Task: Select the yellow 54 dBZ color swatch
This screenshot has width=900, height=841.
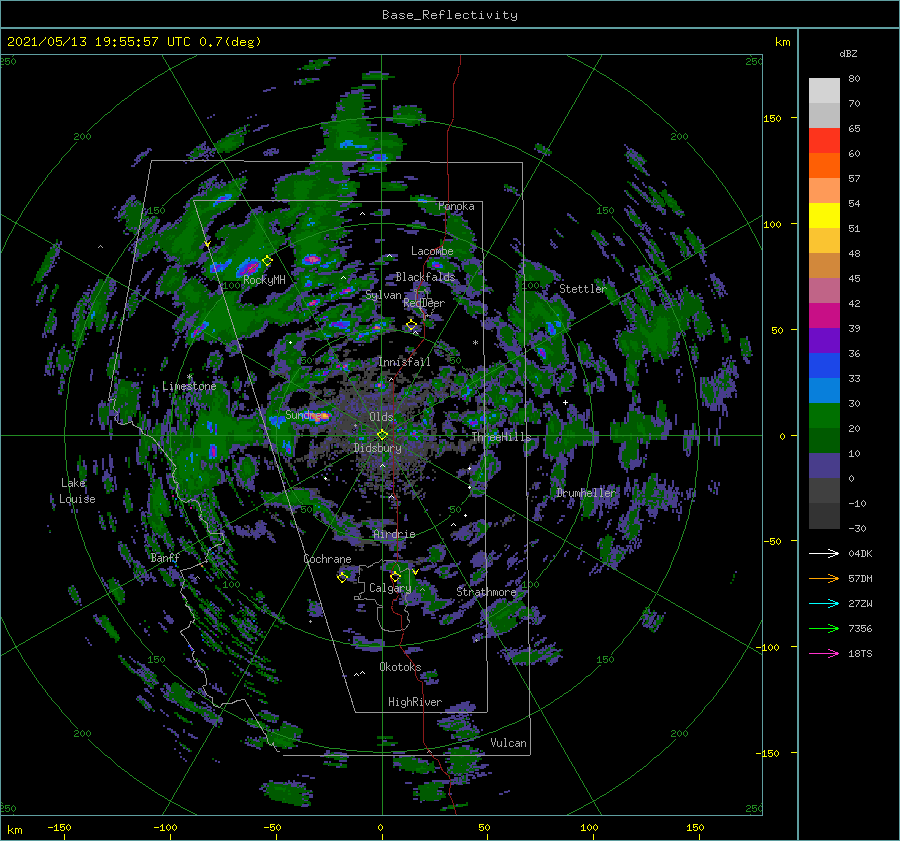Action: [x=824, y=216]
